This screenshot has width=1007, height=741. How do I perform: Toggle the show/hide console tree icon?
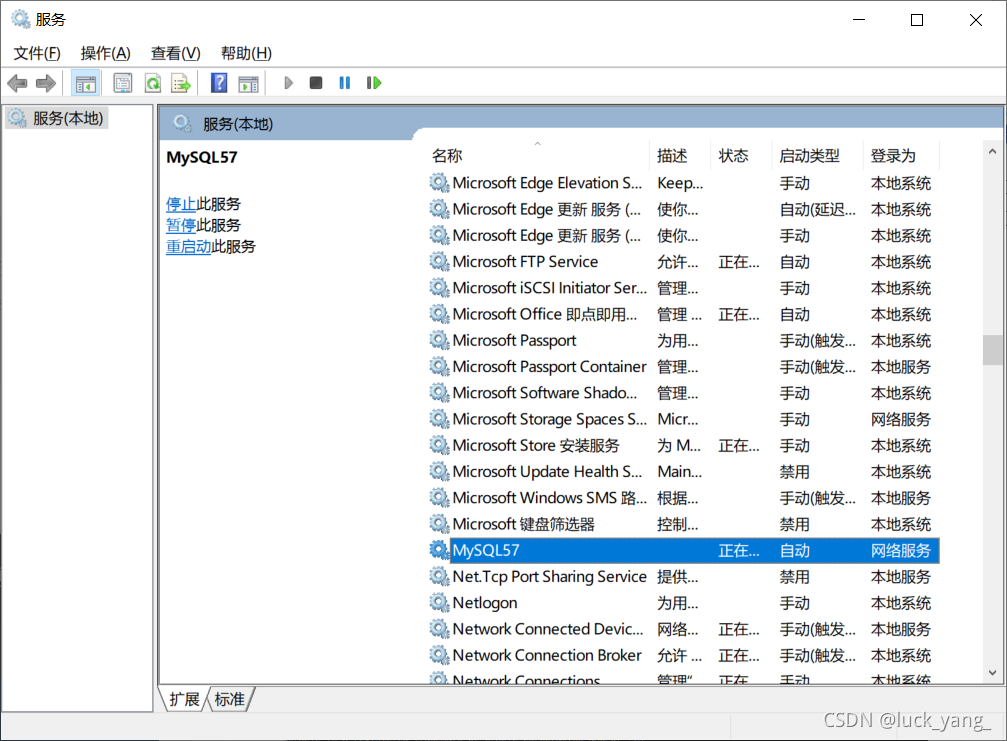pyautogui.click(x=85, y=83)
